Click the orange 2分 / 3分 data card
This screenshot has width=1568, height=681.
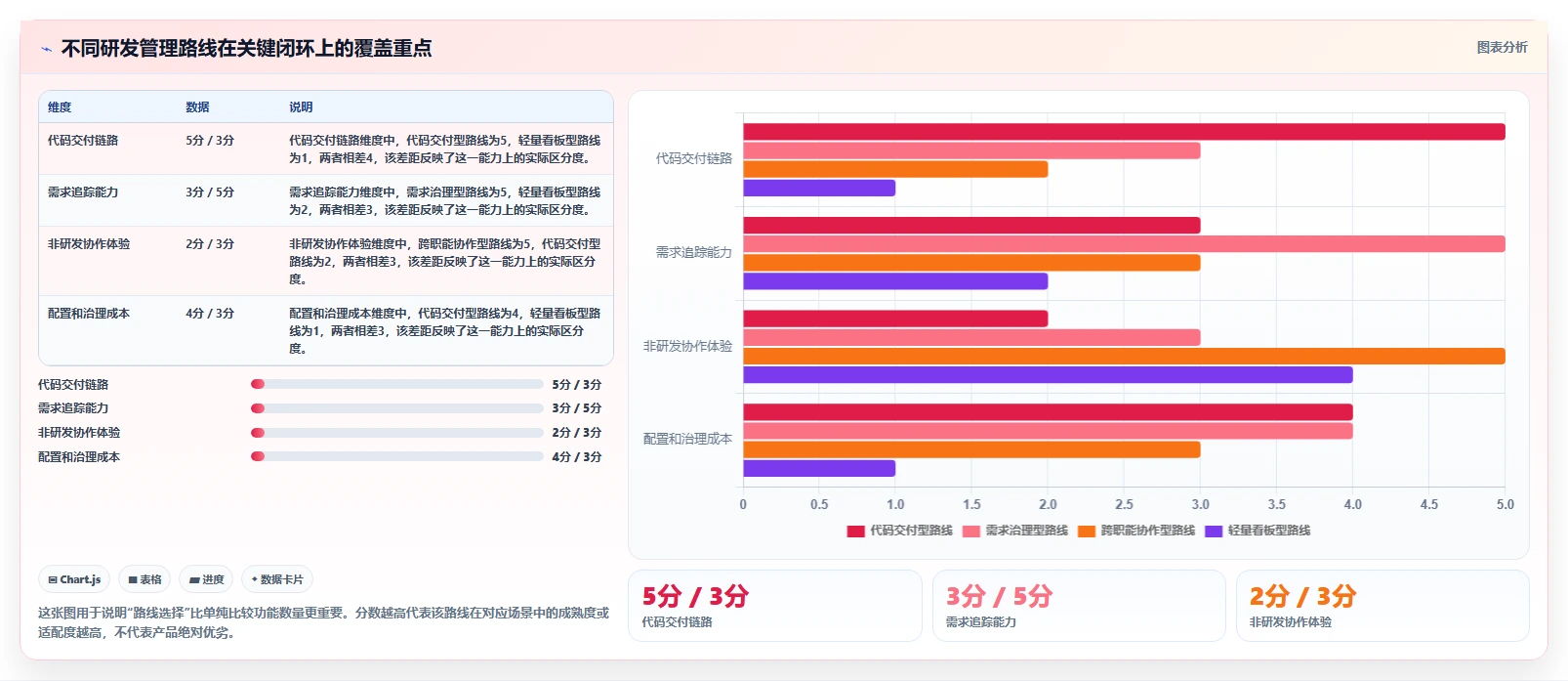[1382, 606]
